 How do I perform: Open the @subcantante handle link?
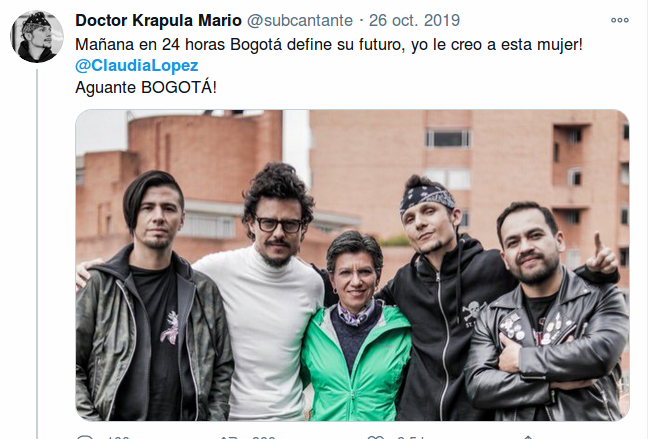(x=300, y=20)
